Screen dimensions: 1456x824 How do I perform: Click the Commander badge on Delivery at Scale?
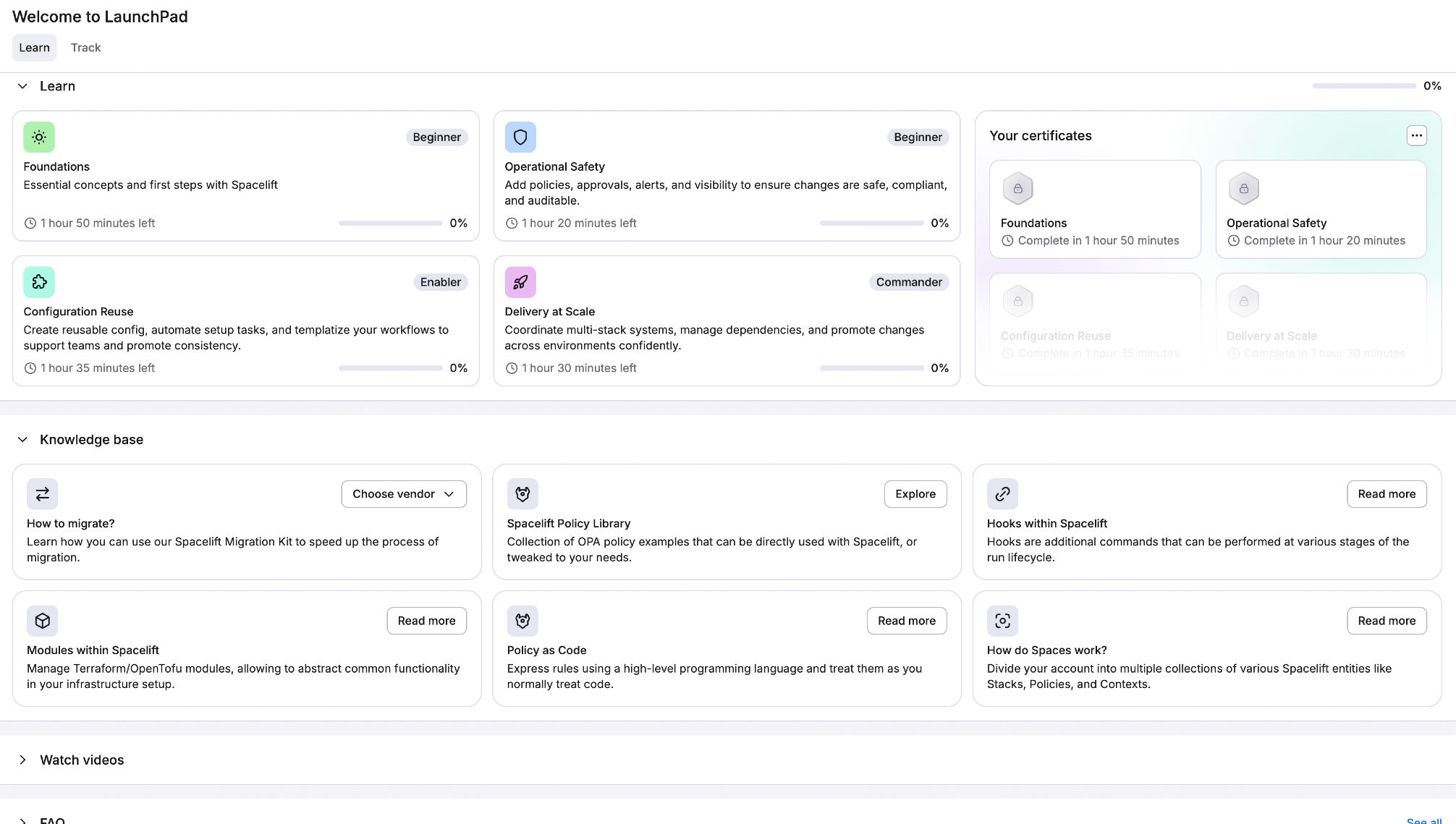pyautogui.click(x=909, y=282)
